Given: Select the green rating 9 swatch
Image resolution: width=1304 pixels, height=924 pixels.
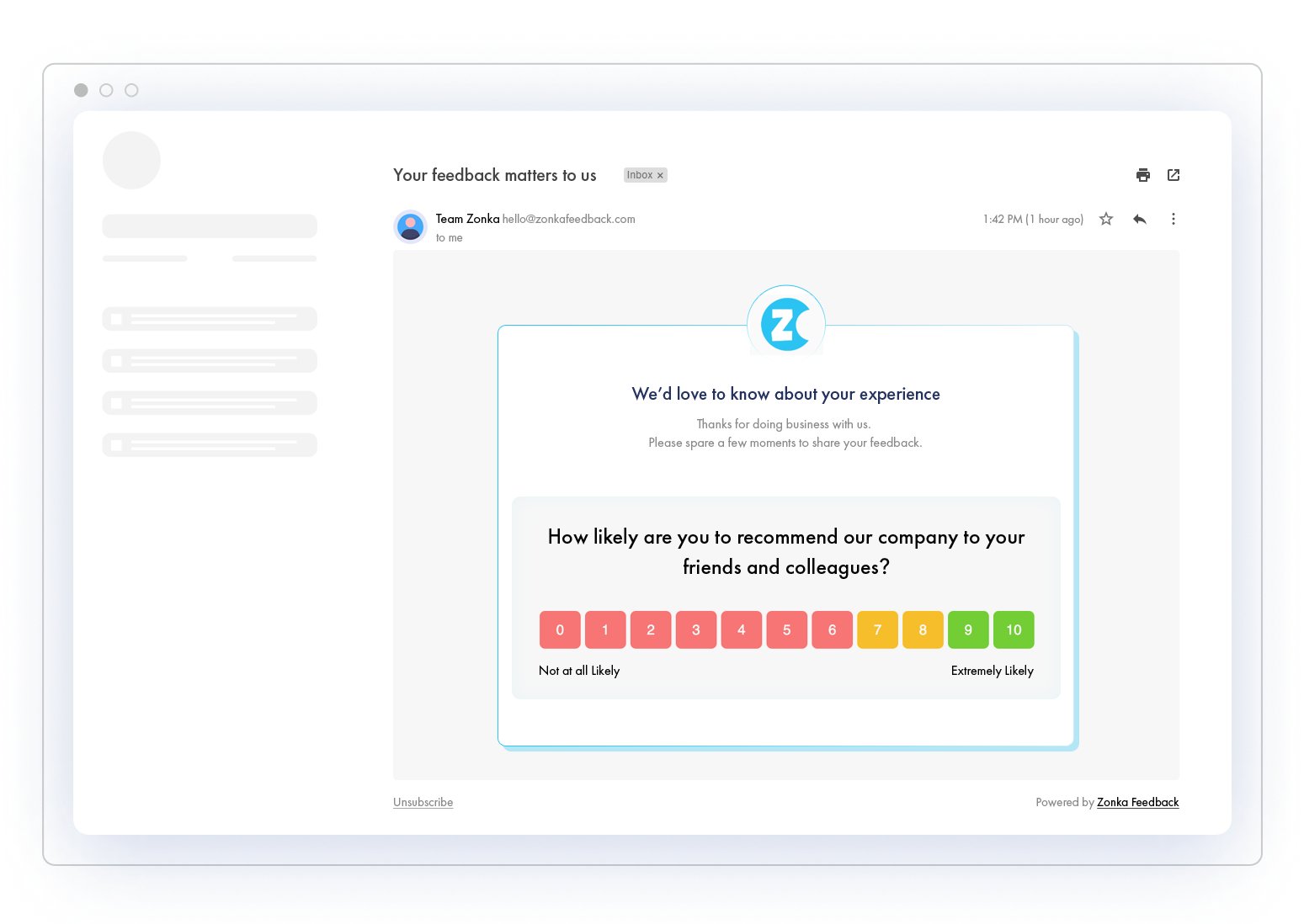Looking at the screenshot, I should 968,629.
